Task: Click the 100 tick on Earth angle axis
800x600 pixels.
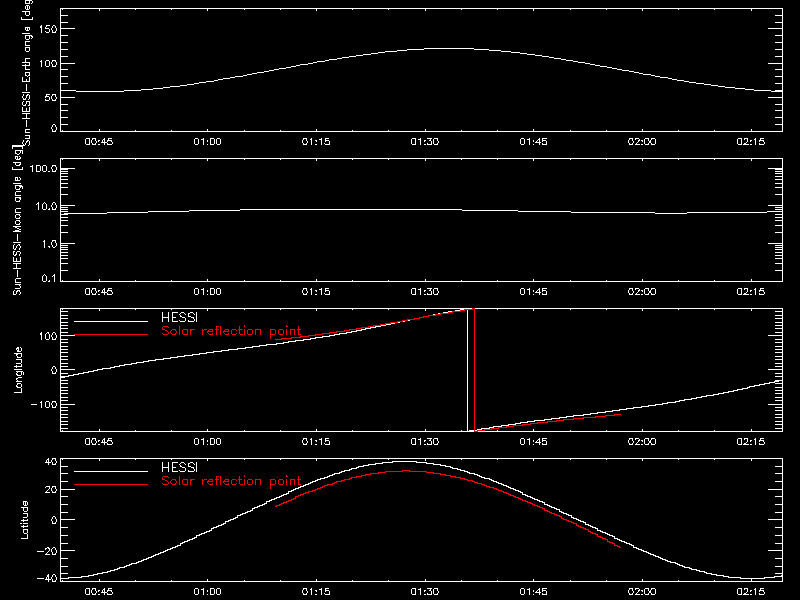Action: 48,64
